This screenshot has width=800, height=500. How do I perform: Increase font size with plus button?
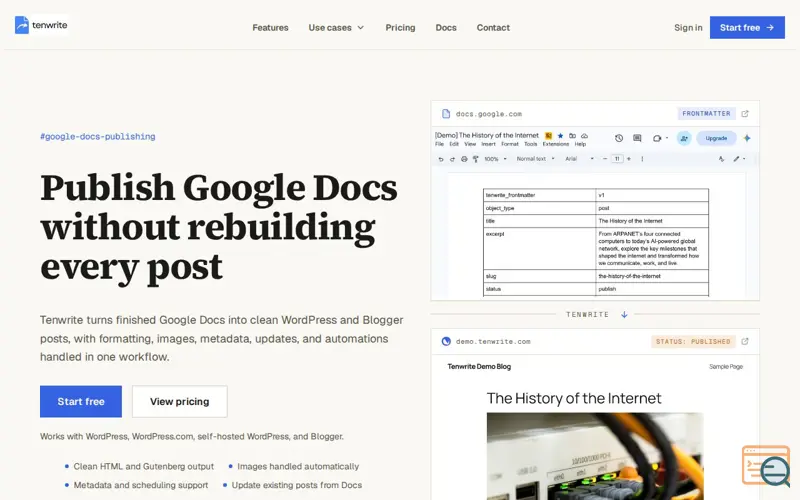(629, 159)
